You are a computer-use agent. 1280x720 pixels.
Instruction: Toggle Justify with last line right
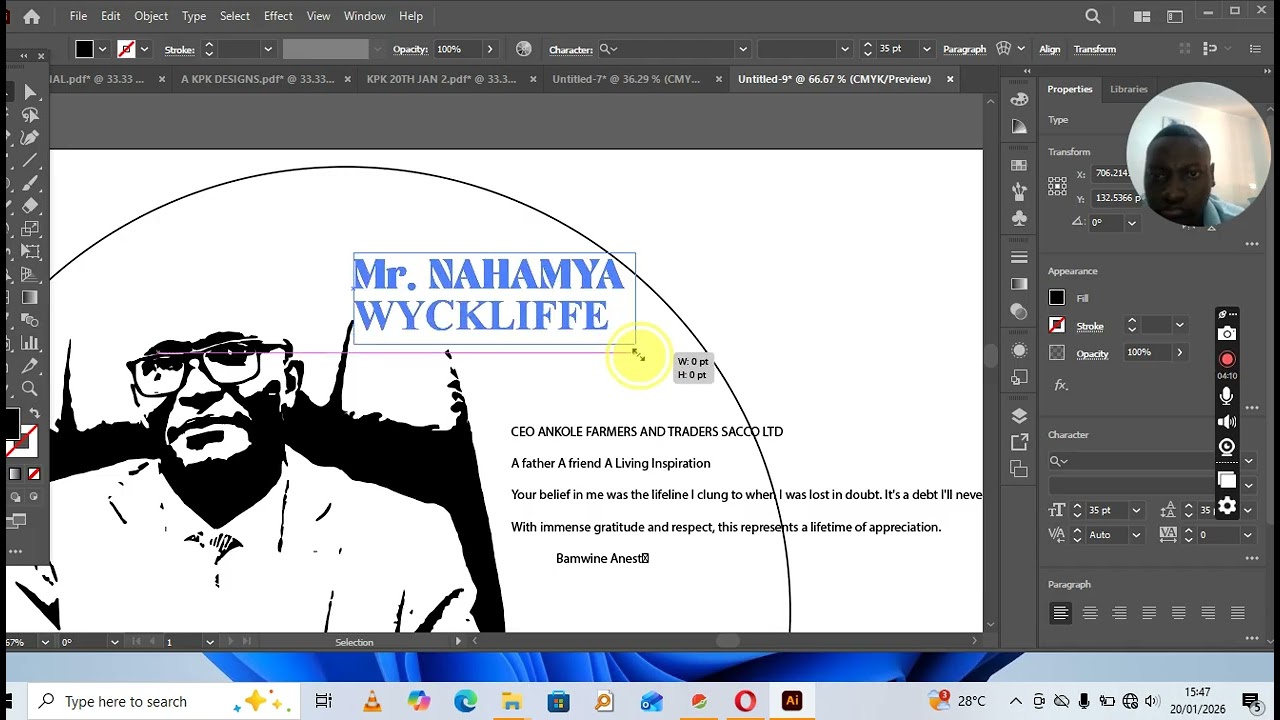pyautogui.click(x=1208, y=613)
